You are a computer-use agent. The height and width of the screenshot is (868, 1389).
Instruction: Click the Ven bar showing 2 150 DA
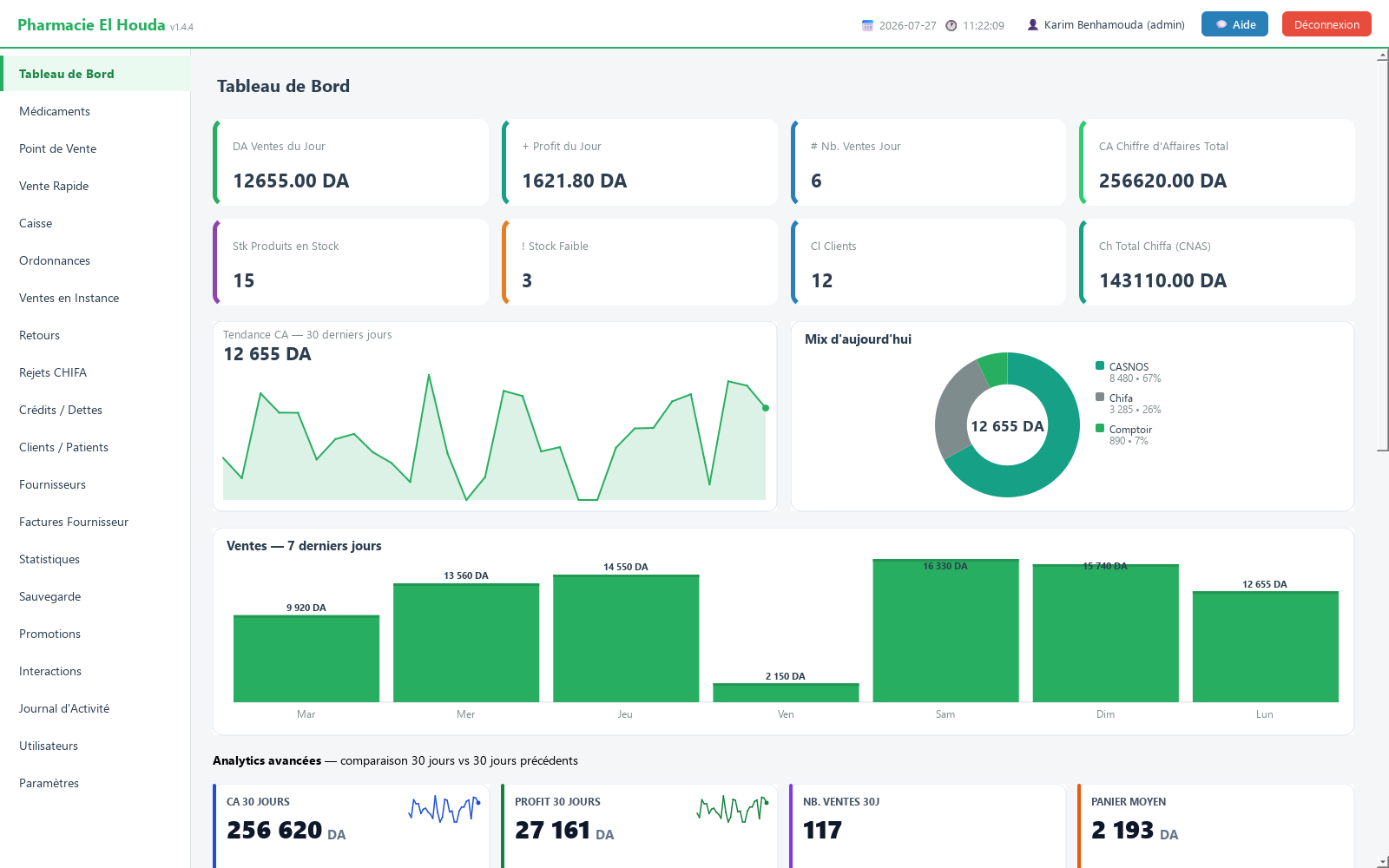click(786, 693)
